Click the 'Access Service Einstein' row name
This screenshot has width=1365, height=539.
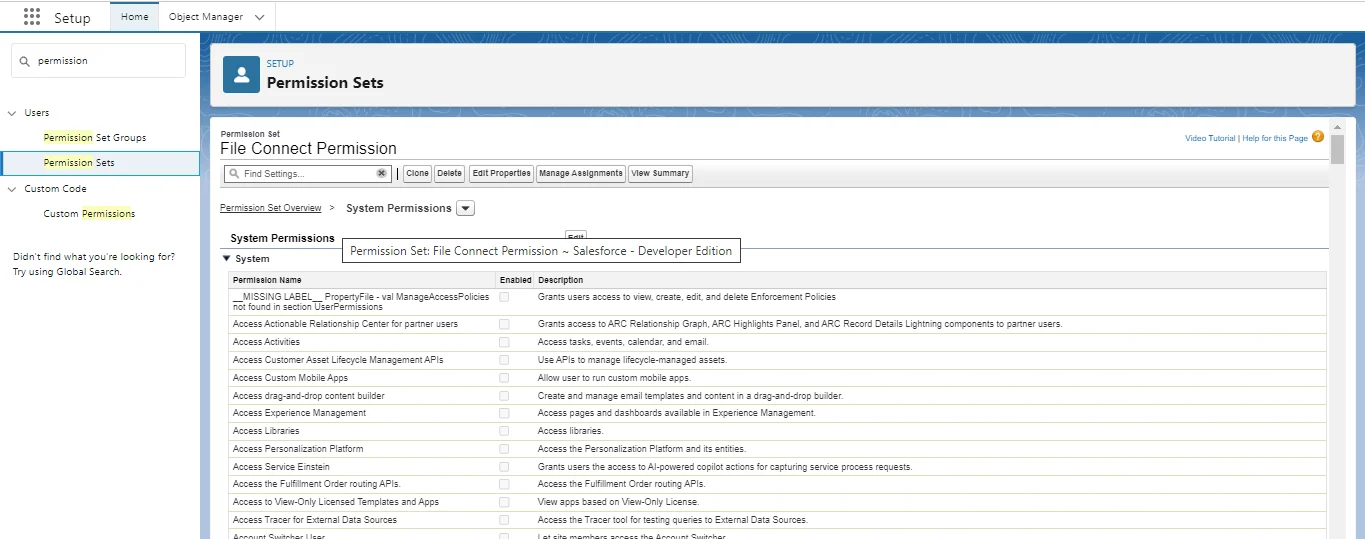click(x=281, y=467)
